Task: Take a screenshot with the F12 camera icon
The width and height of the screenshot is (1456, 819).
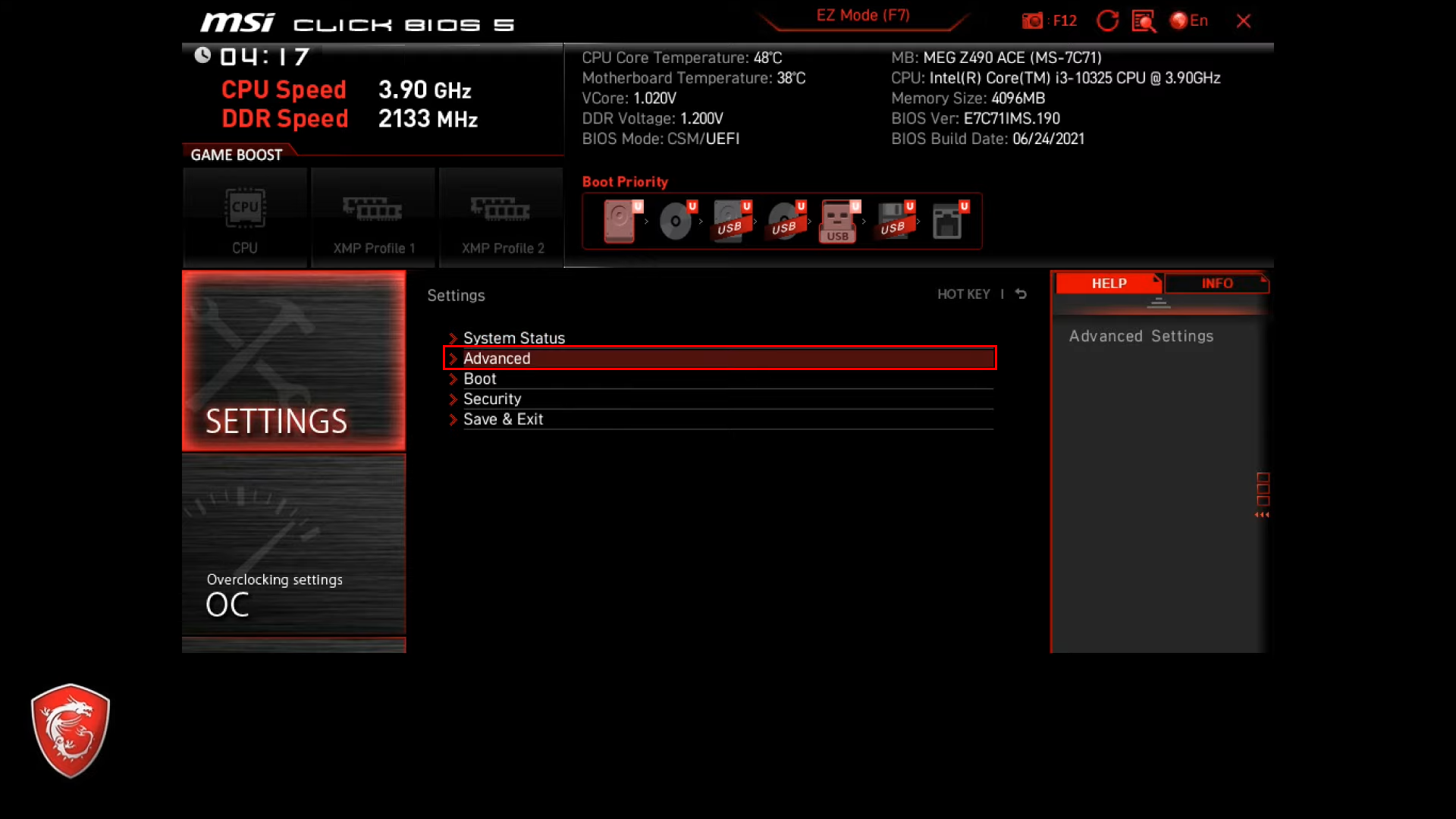Action: (1049, 20)
